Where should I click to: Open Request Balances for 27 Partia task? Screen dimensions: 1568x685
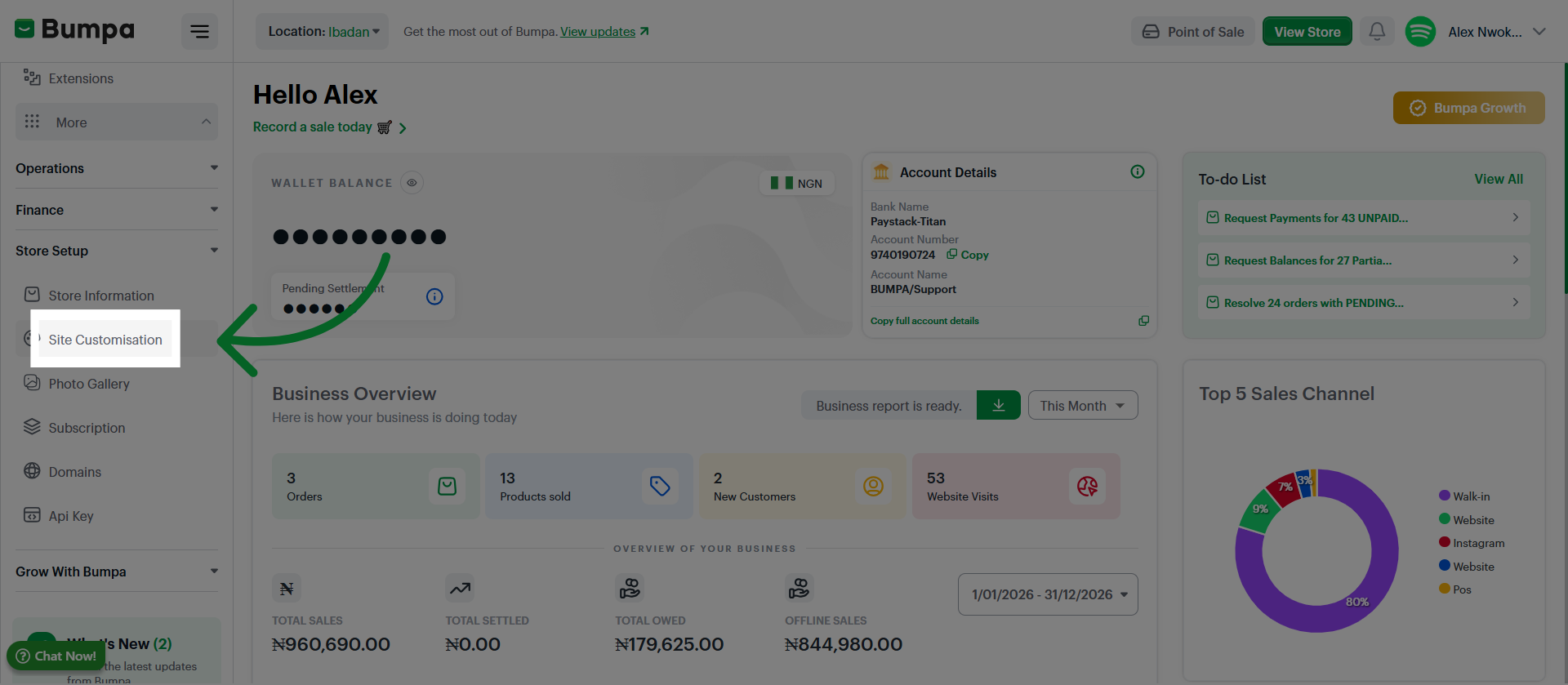click(1363, 260)
